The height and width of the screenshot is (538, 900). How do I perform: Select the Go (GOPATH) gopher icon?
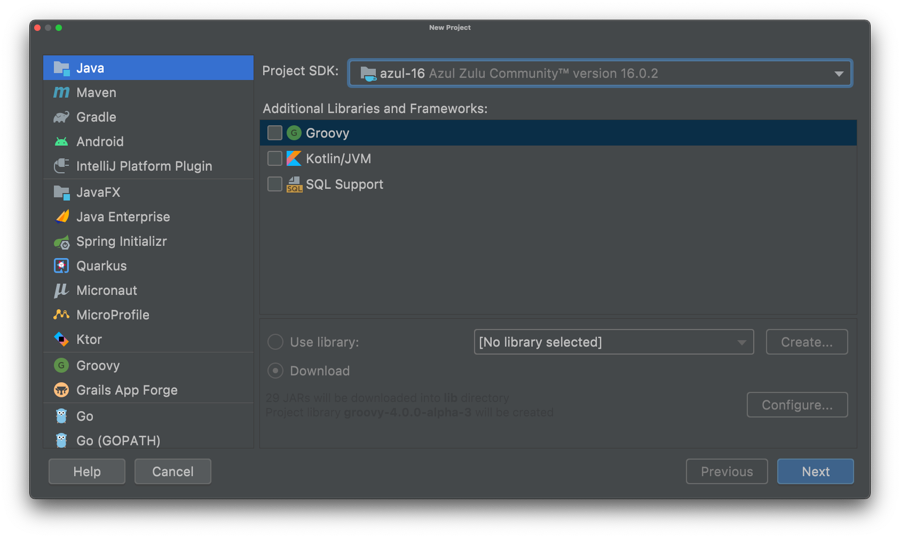tap(61, 440)
